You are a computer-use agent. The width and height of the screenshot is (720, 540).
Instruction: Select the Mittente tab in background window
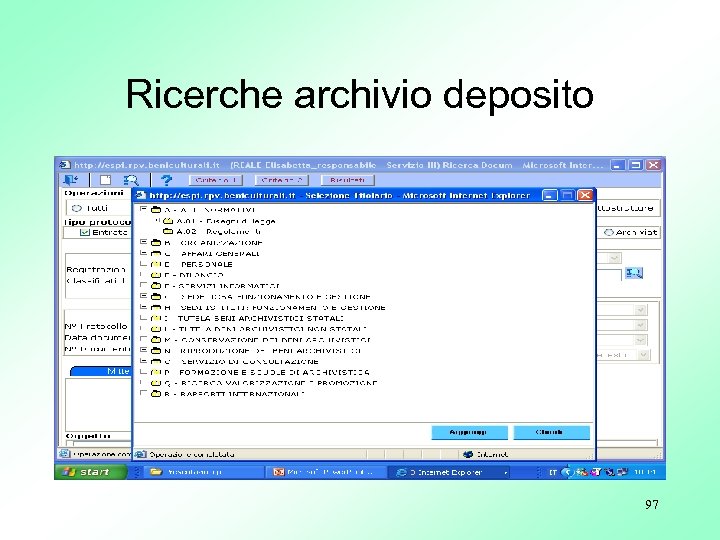(x=102, y=371)
